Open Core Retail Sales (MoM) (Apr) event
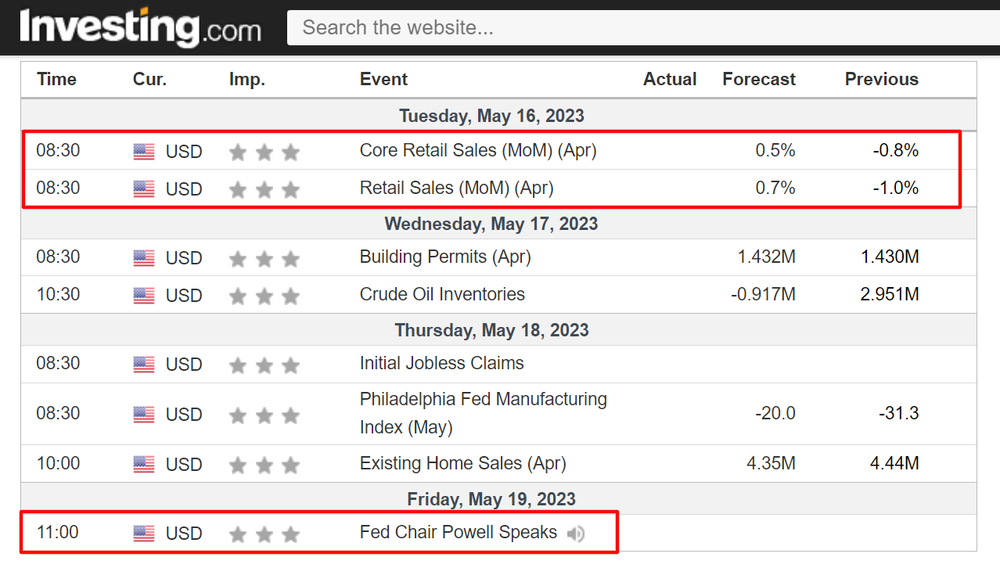This screenshot has height=564, width=1000. 478,151
